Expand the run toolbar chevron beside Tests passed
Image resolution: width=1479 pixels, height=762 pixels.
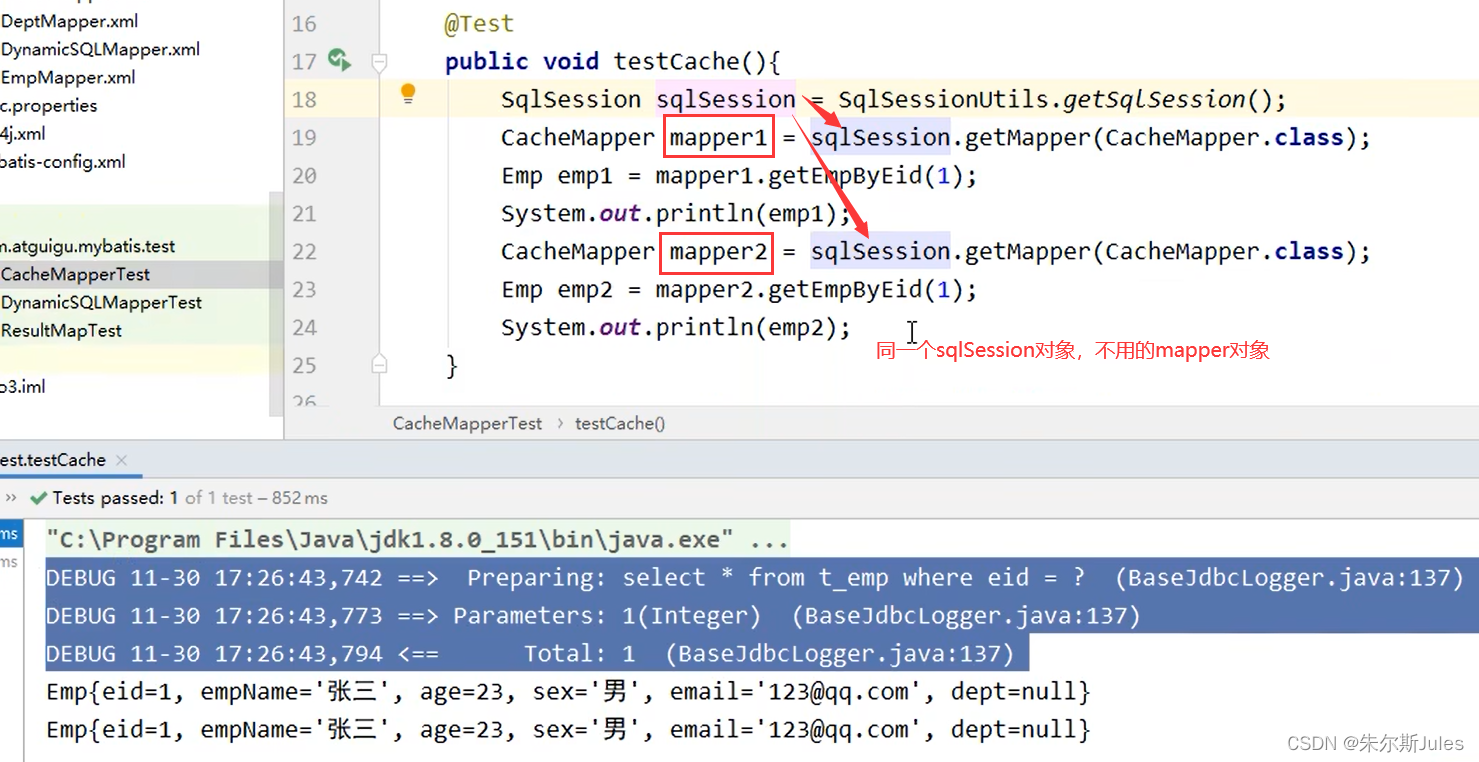click(x=11, y=498)
